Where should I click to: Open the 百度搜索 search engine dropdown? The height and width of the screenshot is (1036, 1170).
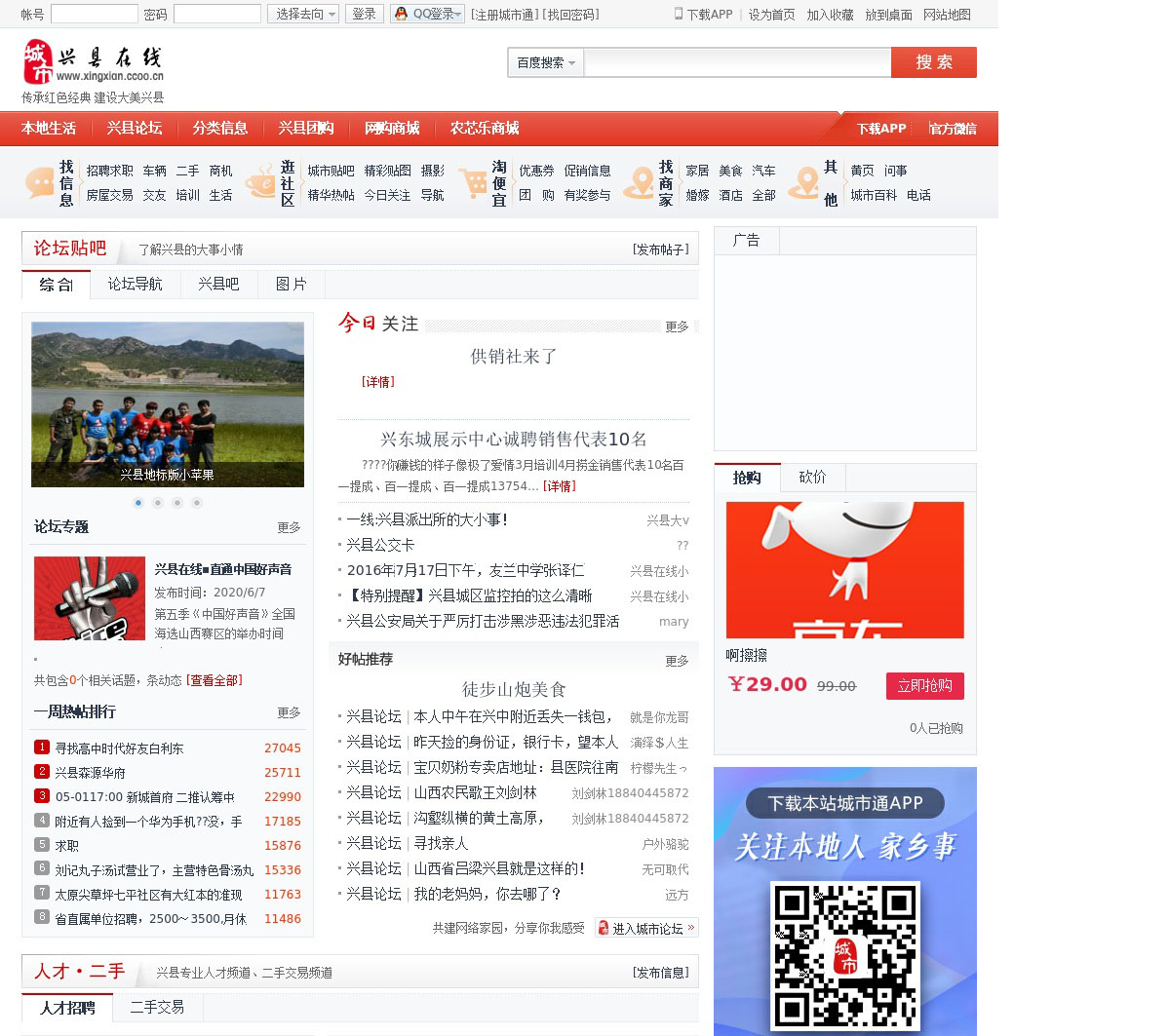pyautogui.click(x=545, y=62)
